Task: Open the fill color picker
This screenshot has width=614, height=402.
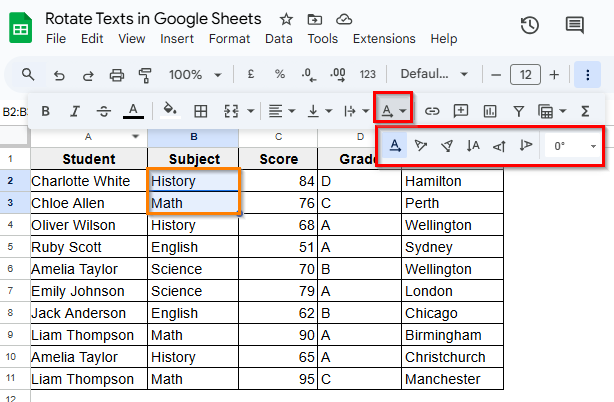Action: coord(169,111)
